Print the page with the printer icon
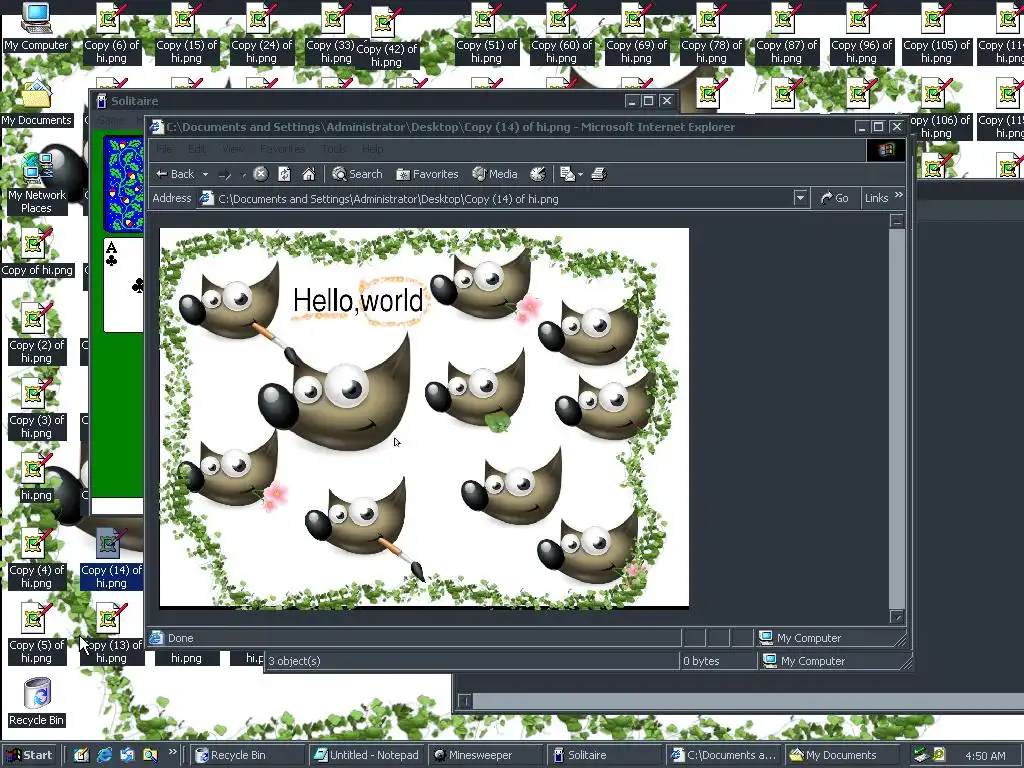 [x=599, y=174]
